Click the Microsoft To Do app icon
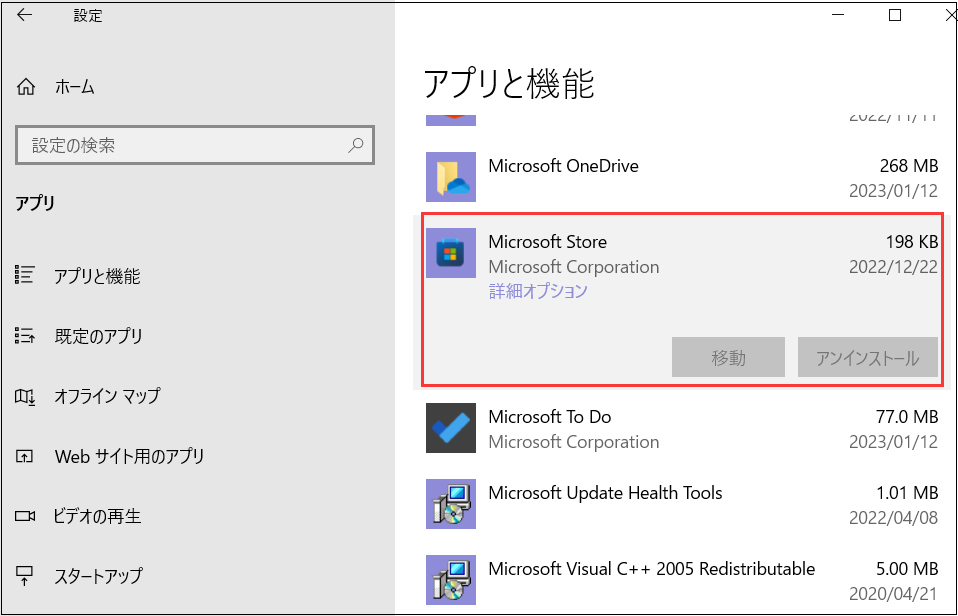The height and width of the screenshot is (616, 958). point(450,428)
